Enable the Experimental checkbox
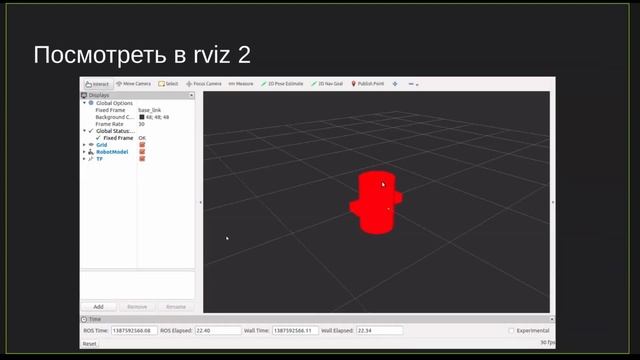Image resolution: width=640 pixels, height=360 pixels. (511, 331)
